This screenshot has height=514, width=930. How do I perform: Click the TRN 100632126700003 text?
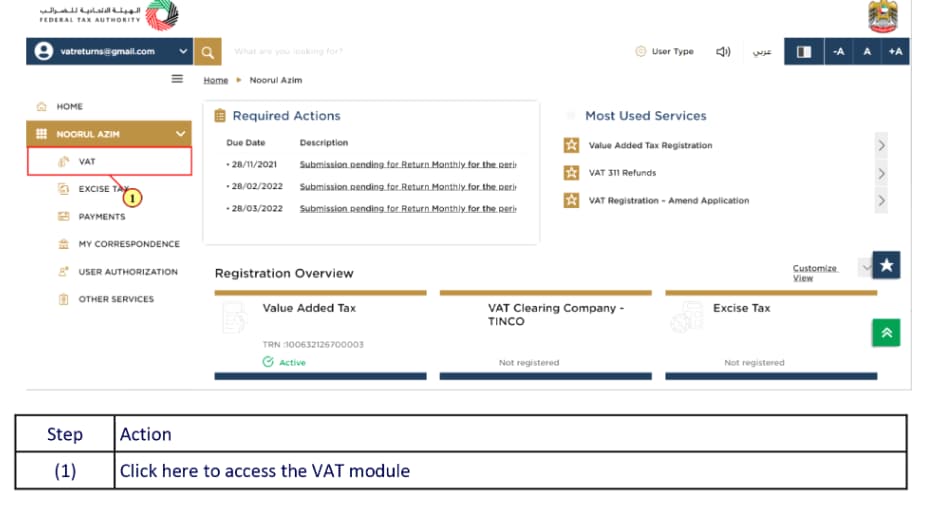click(313, 344)
